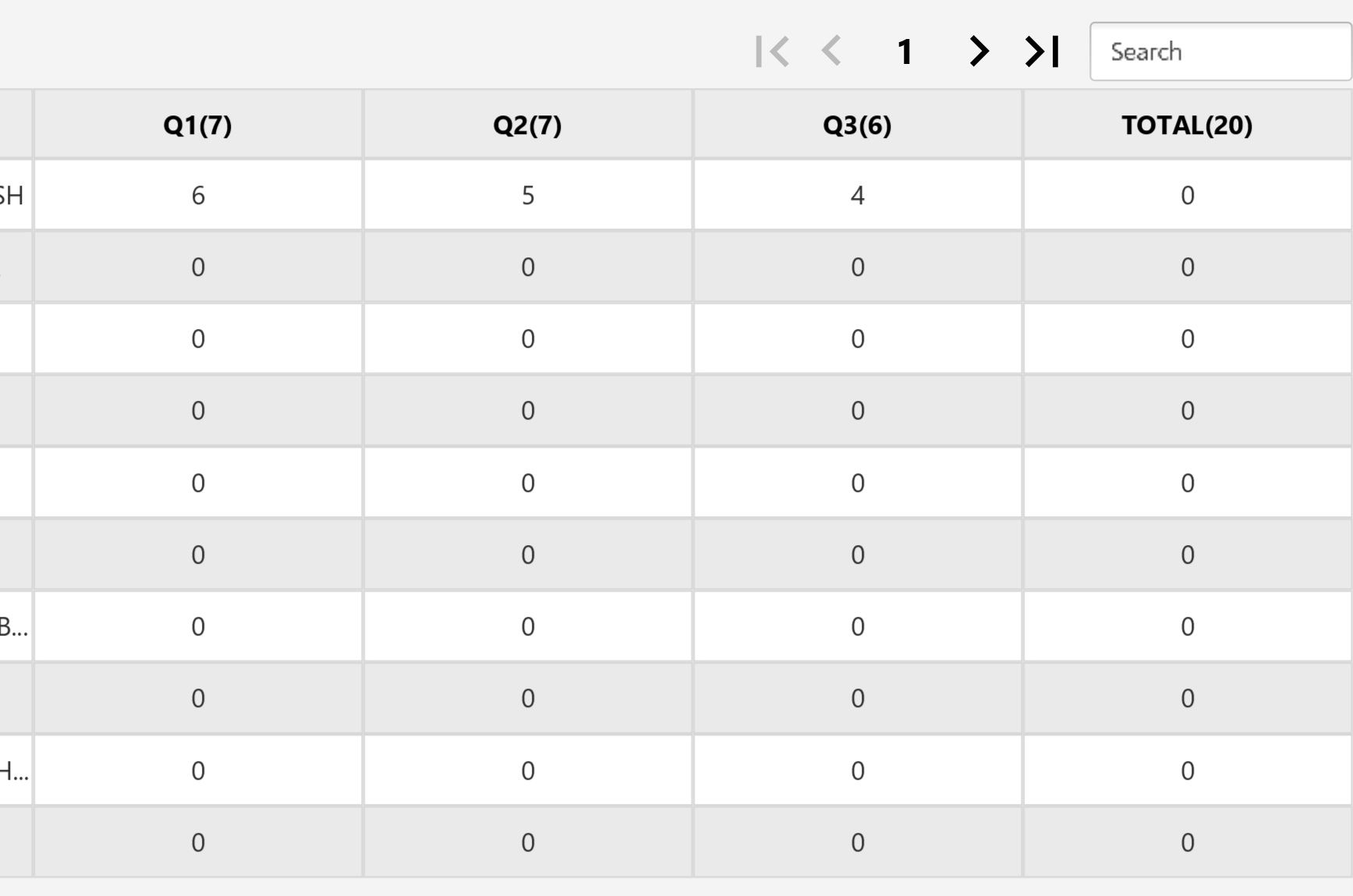This screenshot has height=896, width=1353.
Task: Select the cell showing score 5 under Q2
Action: click(x=528, y=196)
